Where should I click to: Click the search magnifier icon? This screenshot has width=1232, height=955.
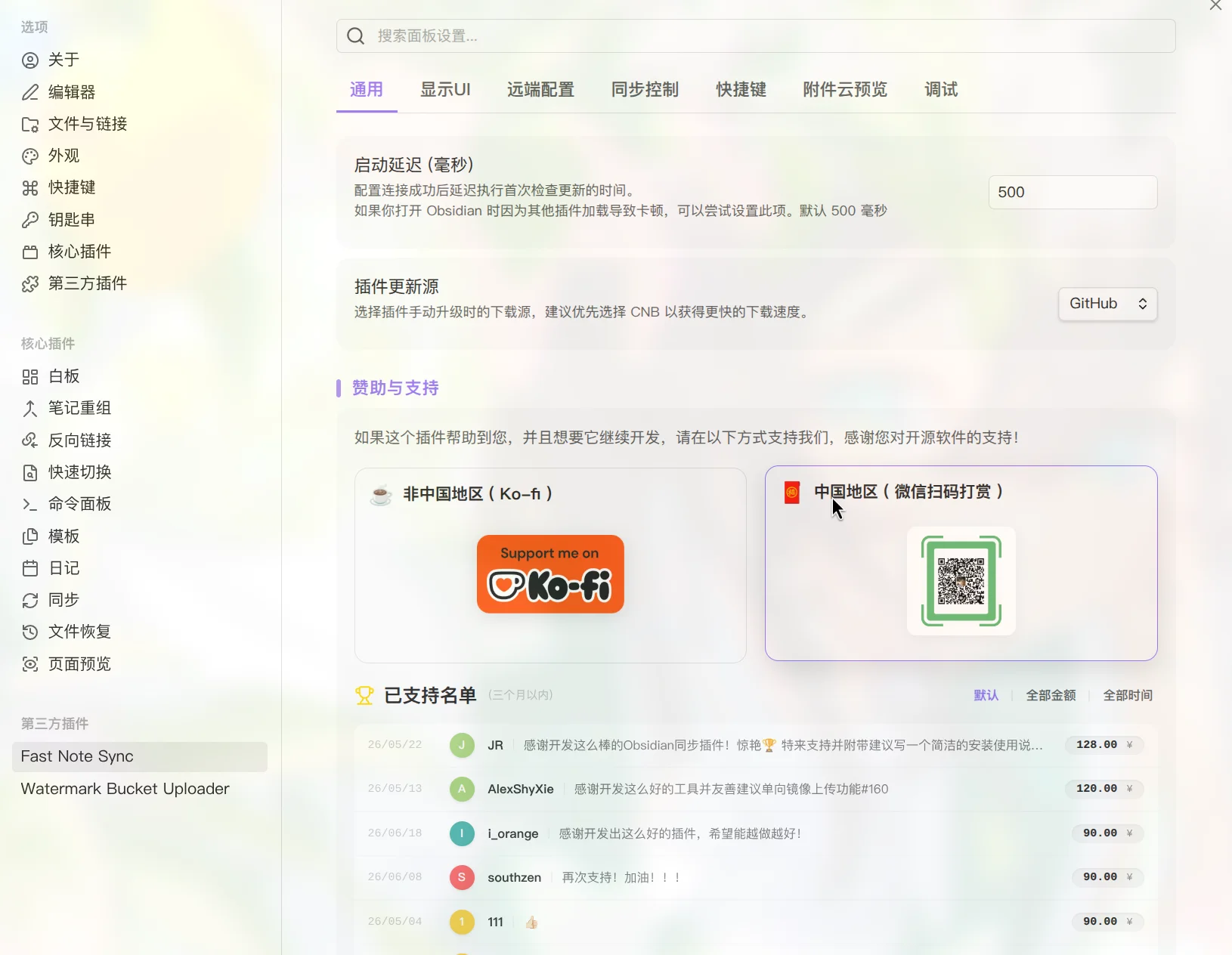coord(356,36)
